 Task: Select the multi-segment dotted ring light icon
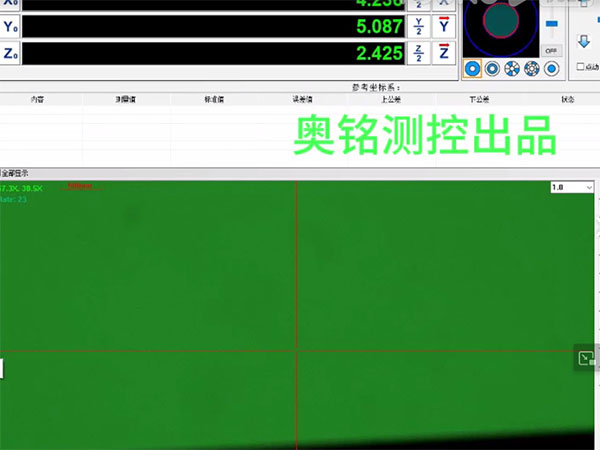(x=532, y=69)
